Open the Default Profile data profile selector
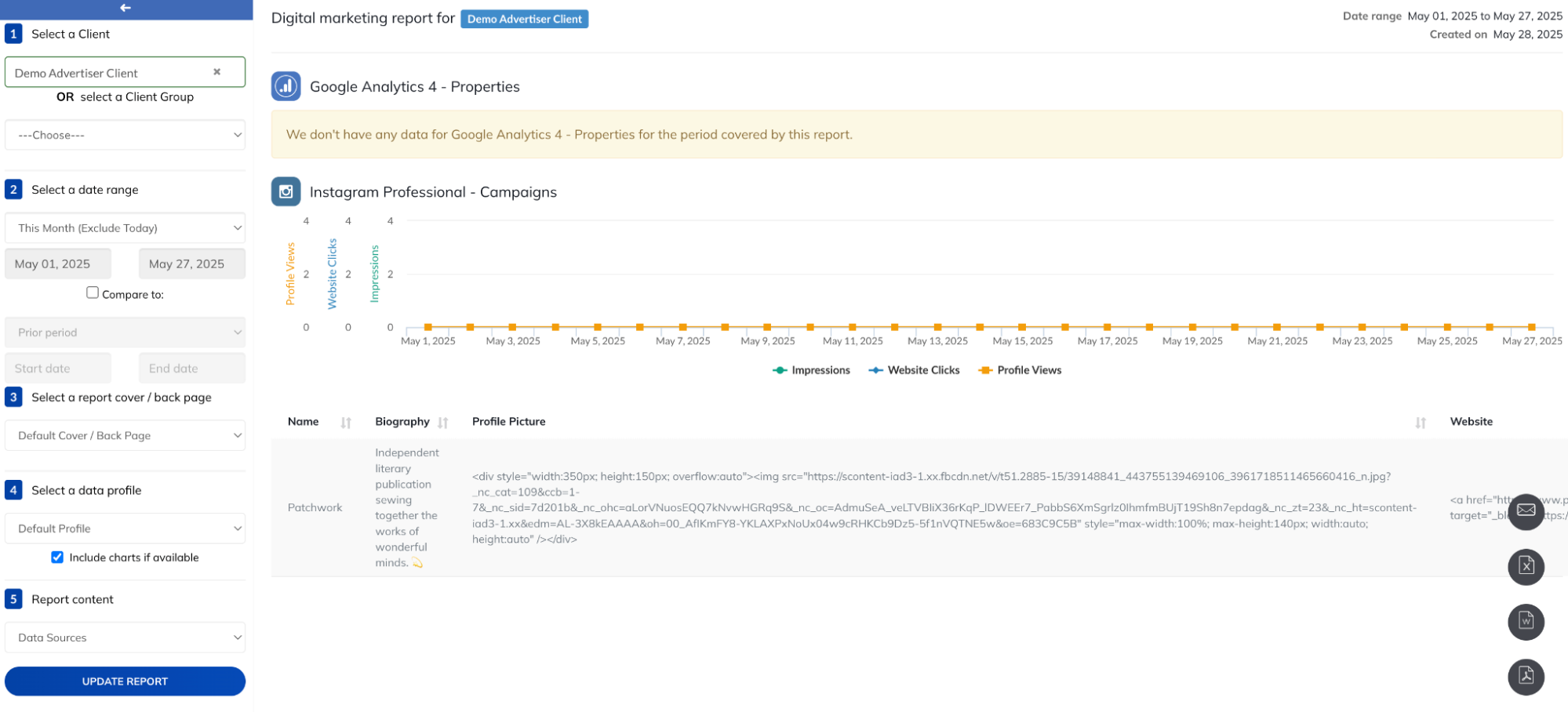This screenshot has width=1568, height=712. [125, 528]
